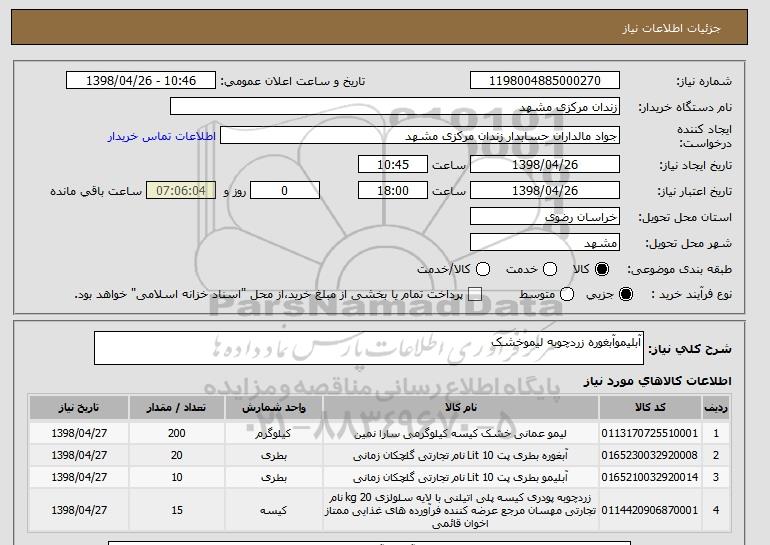
Task: Click product code 0114420906870001
Action: coord(650,511)
